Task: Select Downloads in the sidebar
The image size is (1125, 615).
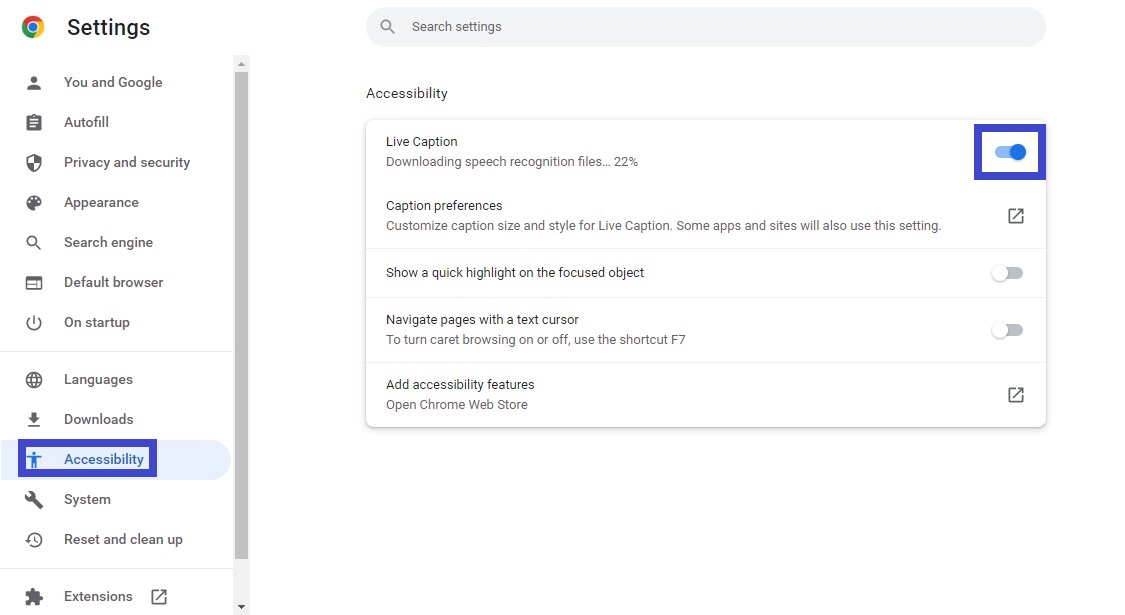Action: [98, 420]
